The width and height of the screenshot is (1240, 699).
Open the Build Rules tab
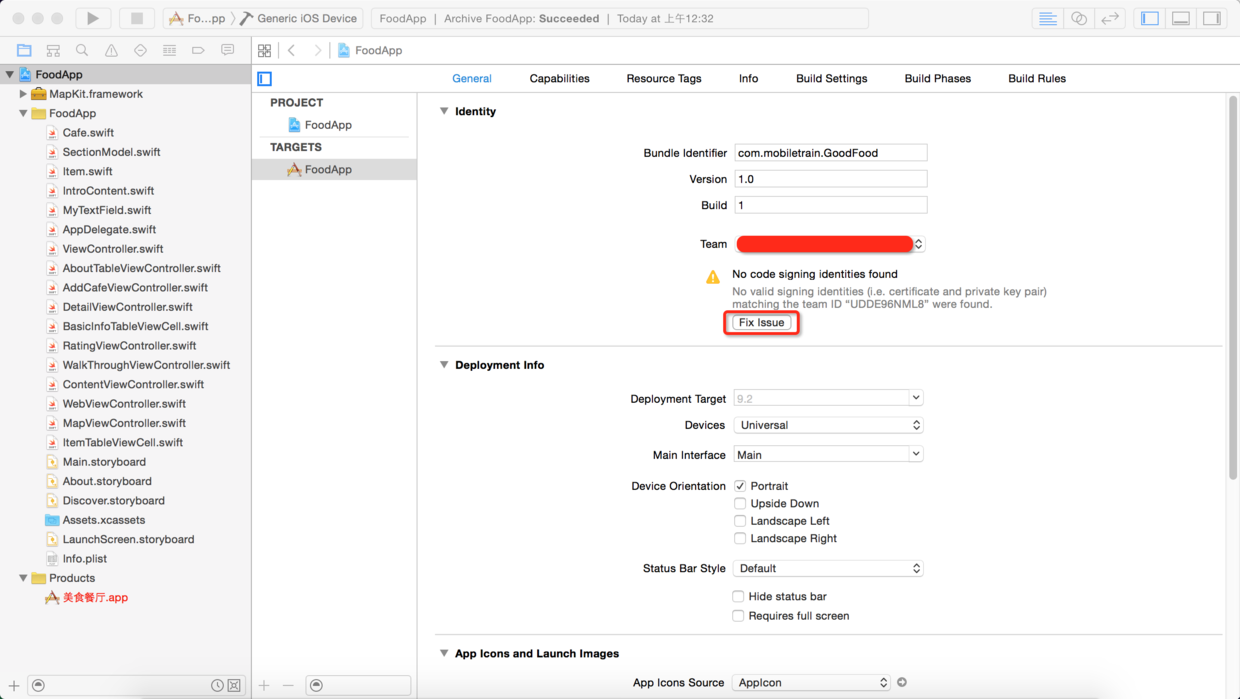tap(1037, 78)
